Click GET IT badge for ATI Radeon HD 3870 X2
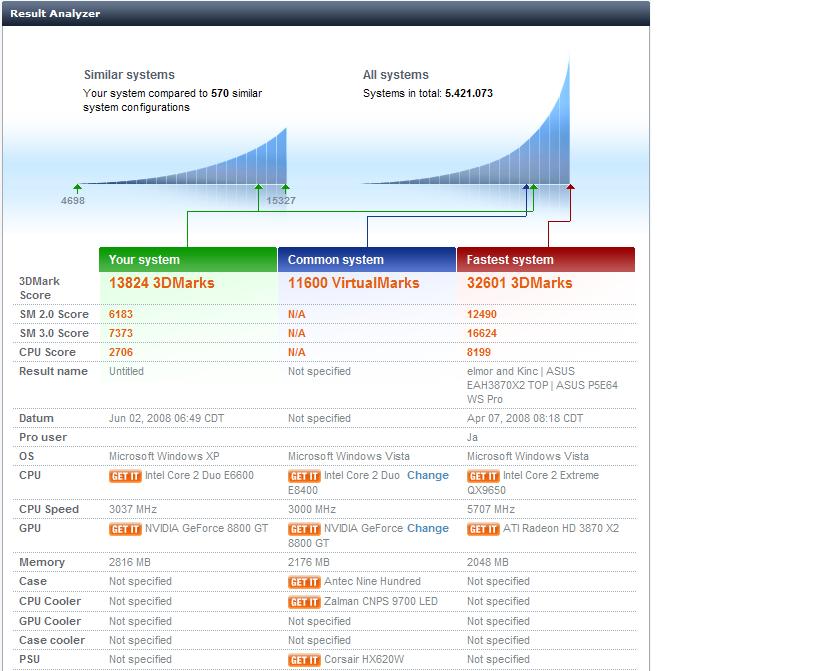This screenshot has height=671, width=840. click(x=483, y=529)
